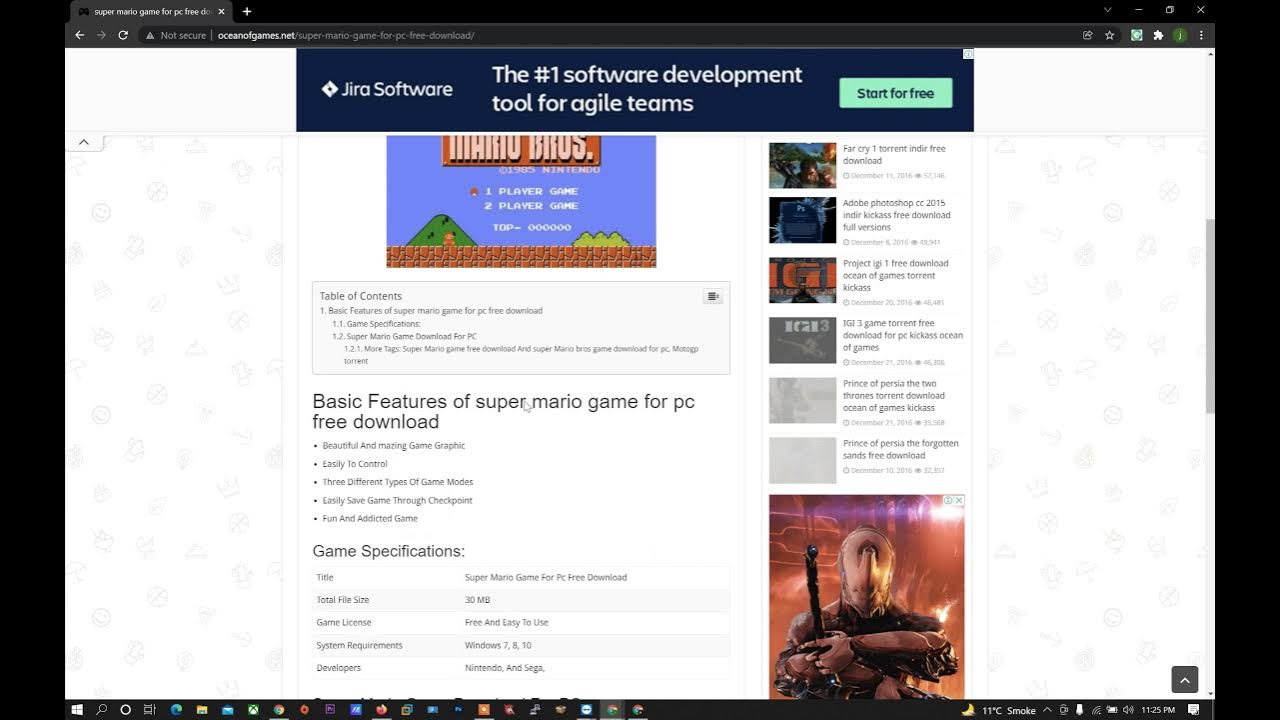Screen dimensions: 1280x720
Task: Open the share page icon in address bar
Action: pos(1087,35)
